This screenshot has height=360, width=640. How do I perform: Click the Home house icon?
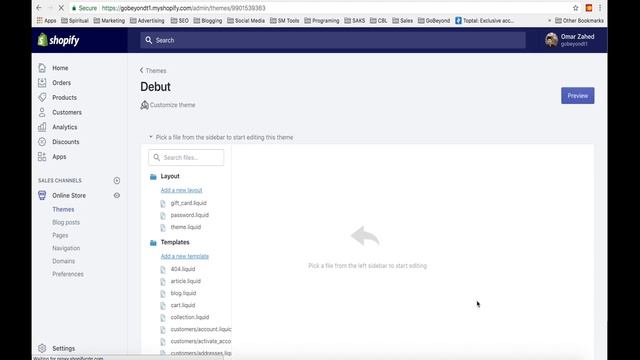42,68
